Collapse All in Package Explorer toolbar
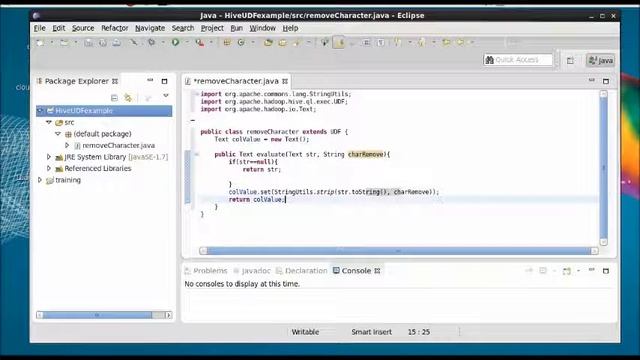The image size is (640, 360). click(x=114, y=98)
